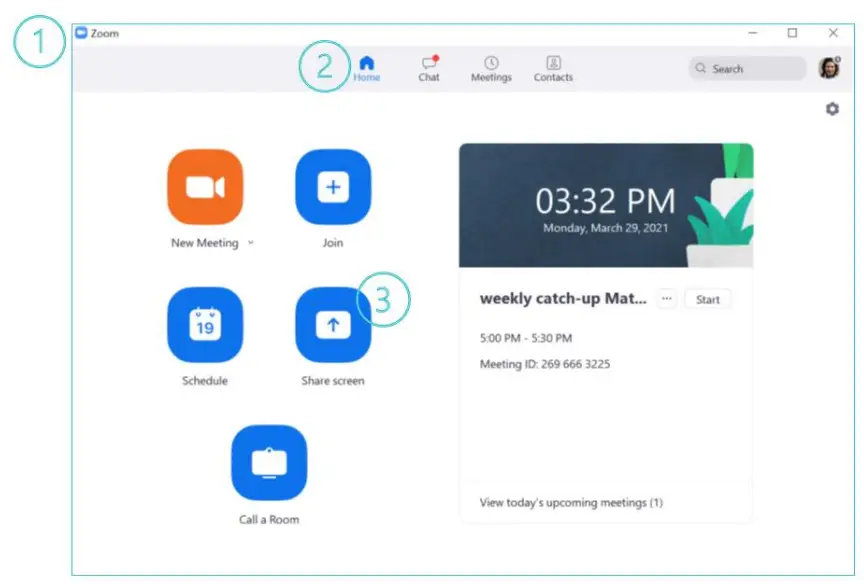Expand the New Meeting options chevron
The height and width of the screenshot is (584, 864).
249,242
